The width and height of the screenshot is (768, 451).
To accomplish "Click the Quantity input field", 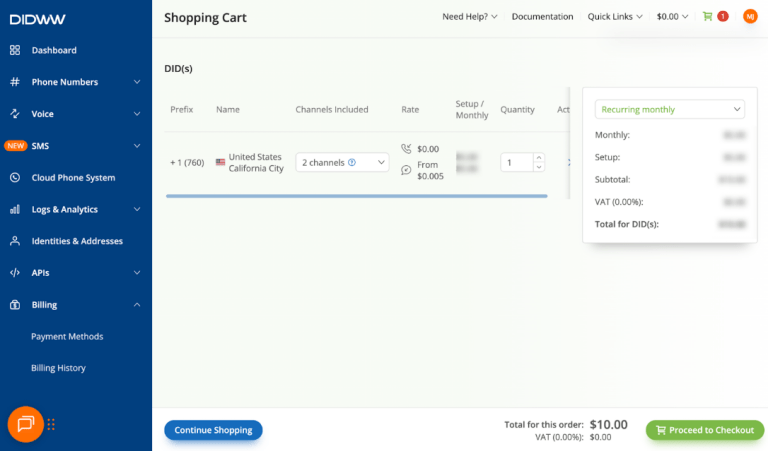I will pyautogui.click(x=516, y=162).
